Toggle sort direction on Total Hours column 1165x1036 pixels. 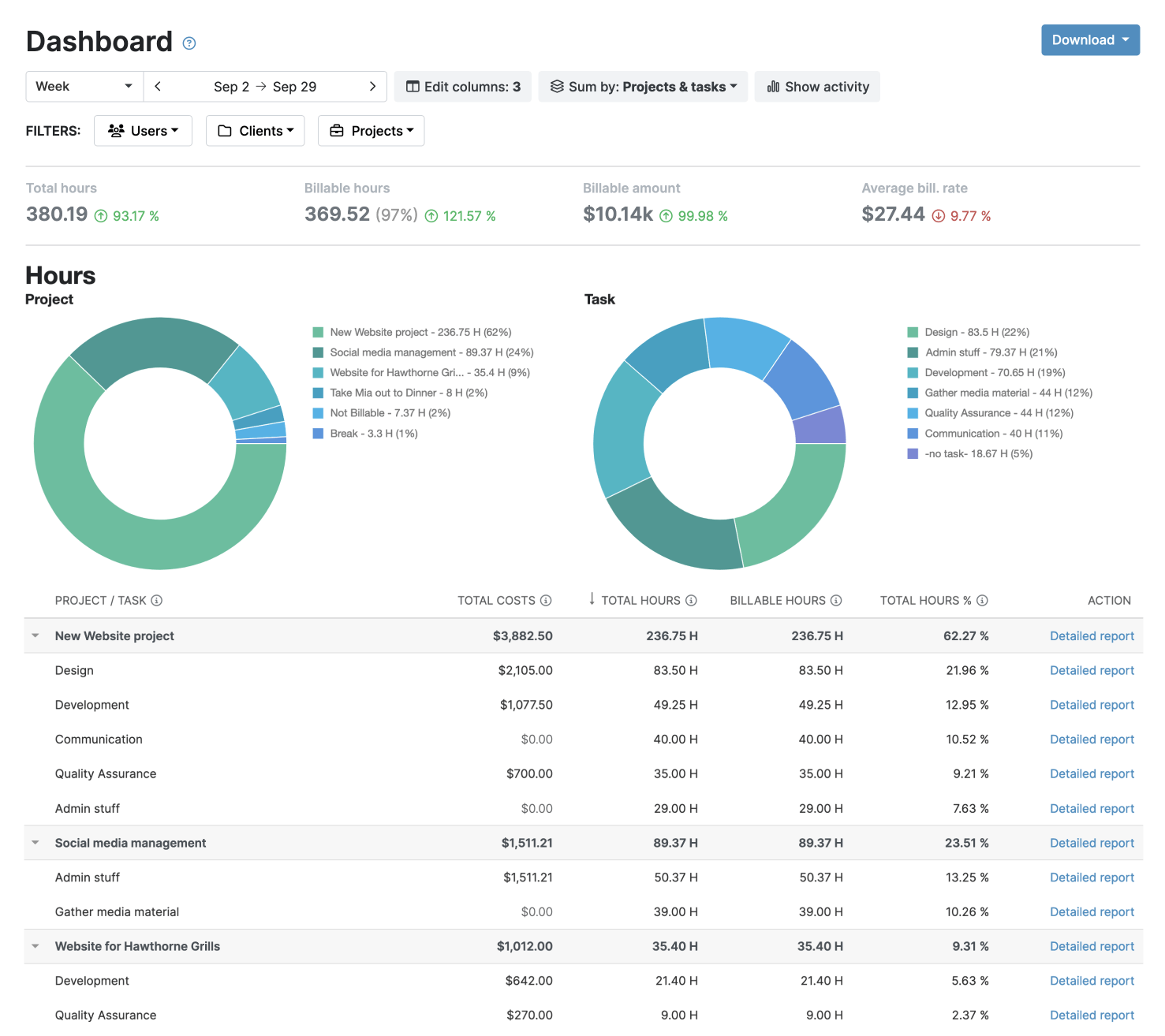[590, 600]
